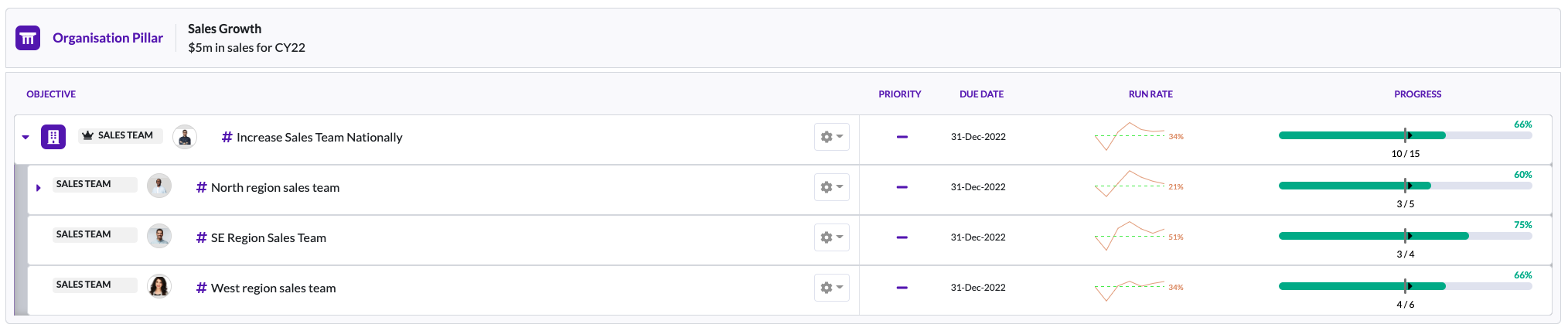Collapse the Increase Sales Team Nationally objective
This screenshot has width=1568, height=331.
(26, 138)
